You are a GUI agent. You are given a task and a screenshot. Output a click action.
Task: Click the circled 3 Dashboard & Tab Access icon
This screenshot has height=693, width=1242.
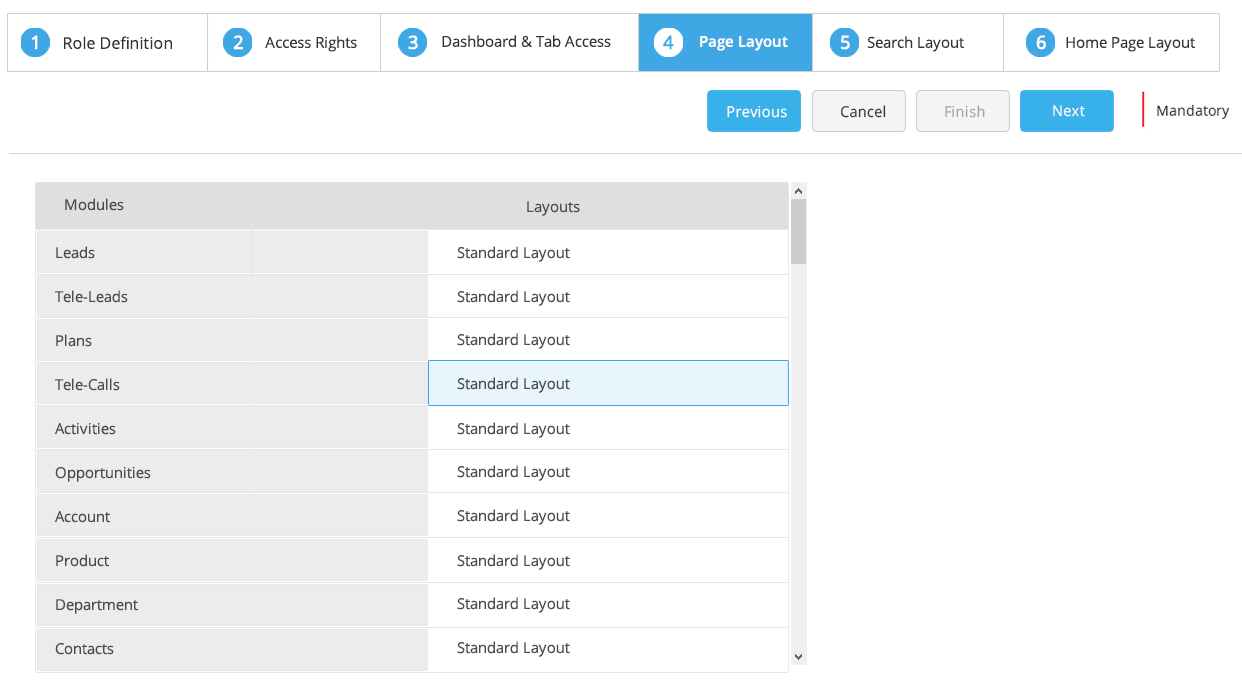pyautogui.click(x=412, y=42)
